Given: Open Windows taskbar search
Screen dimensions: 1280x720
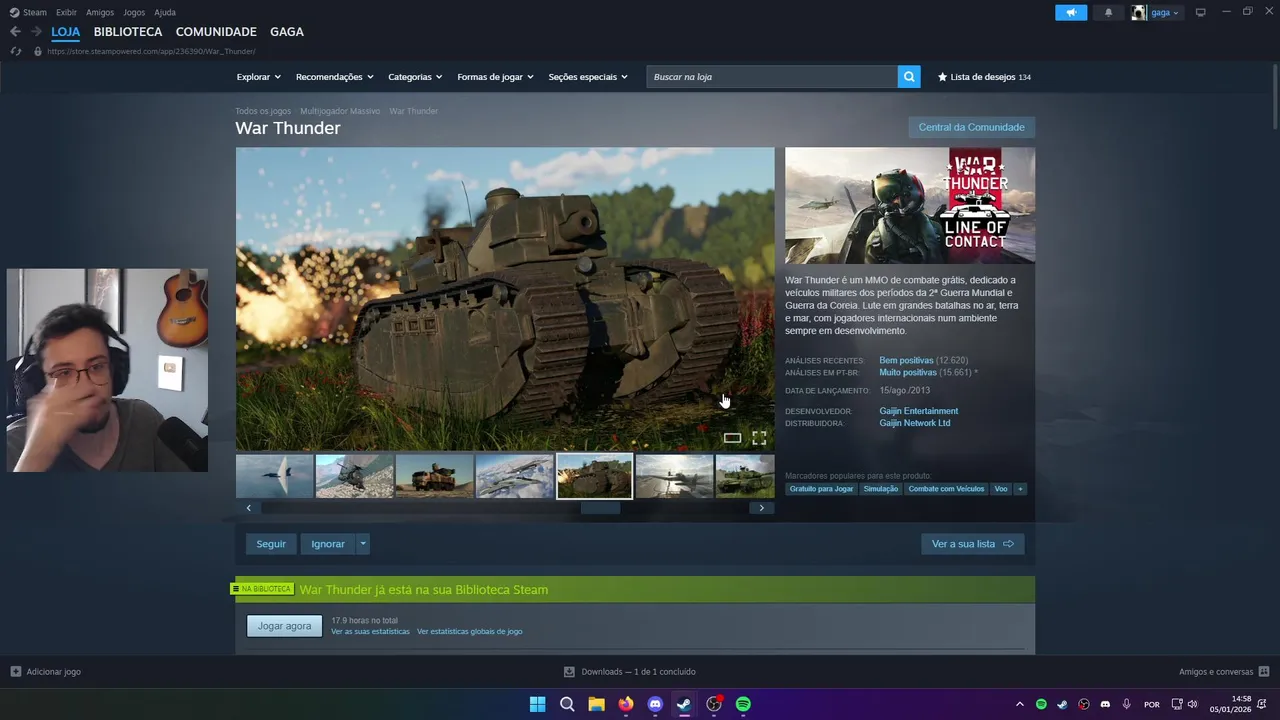Looking at the screenshot, I should pyautogui.click(x=567, y=704).
